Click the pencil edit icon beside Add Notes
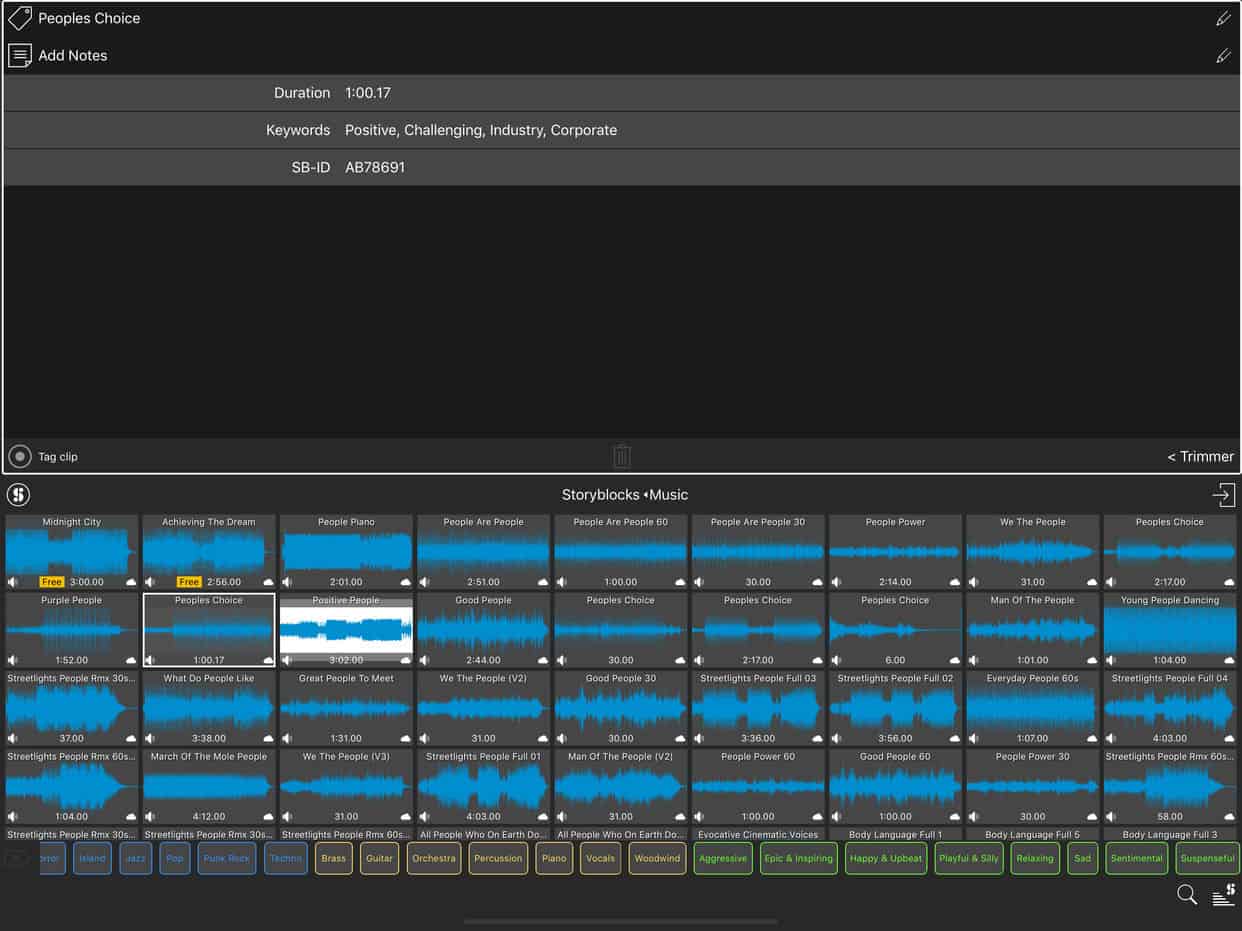The width and height of the screenshot is (1242, 931). (x=1223, y=56)
